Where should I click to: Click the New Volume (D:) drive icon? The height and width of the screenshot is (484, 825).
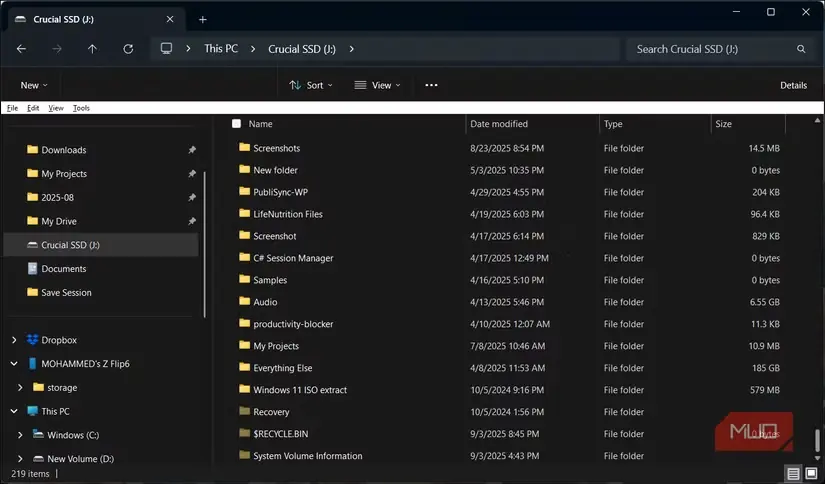click(38, 459)
